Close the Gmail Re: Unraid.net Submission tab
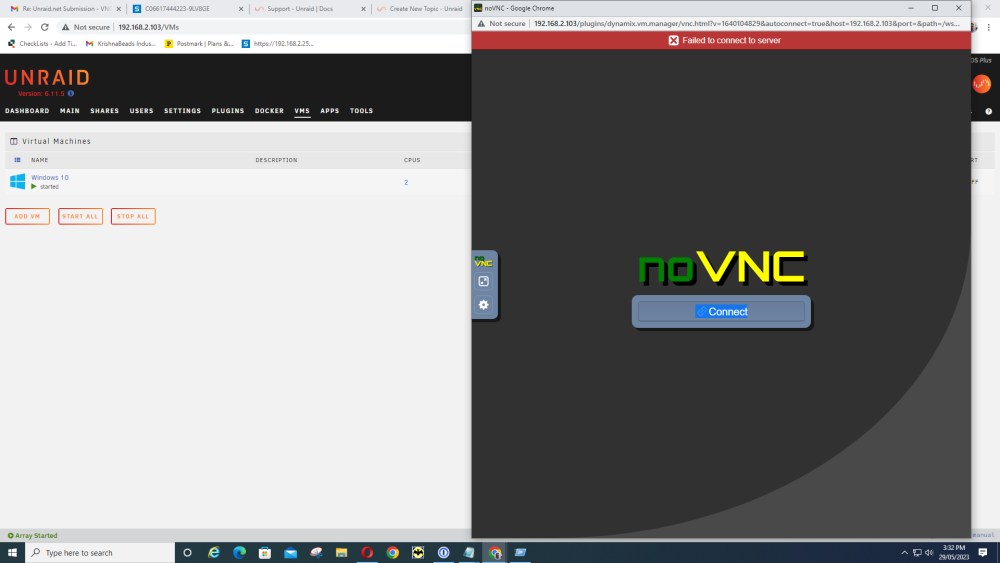The width and height of the screenshot is (1000, 563). [x=119, y=9]
